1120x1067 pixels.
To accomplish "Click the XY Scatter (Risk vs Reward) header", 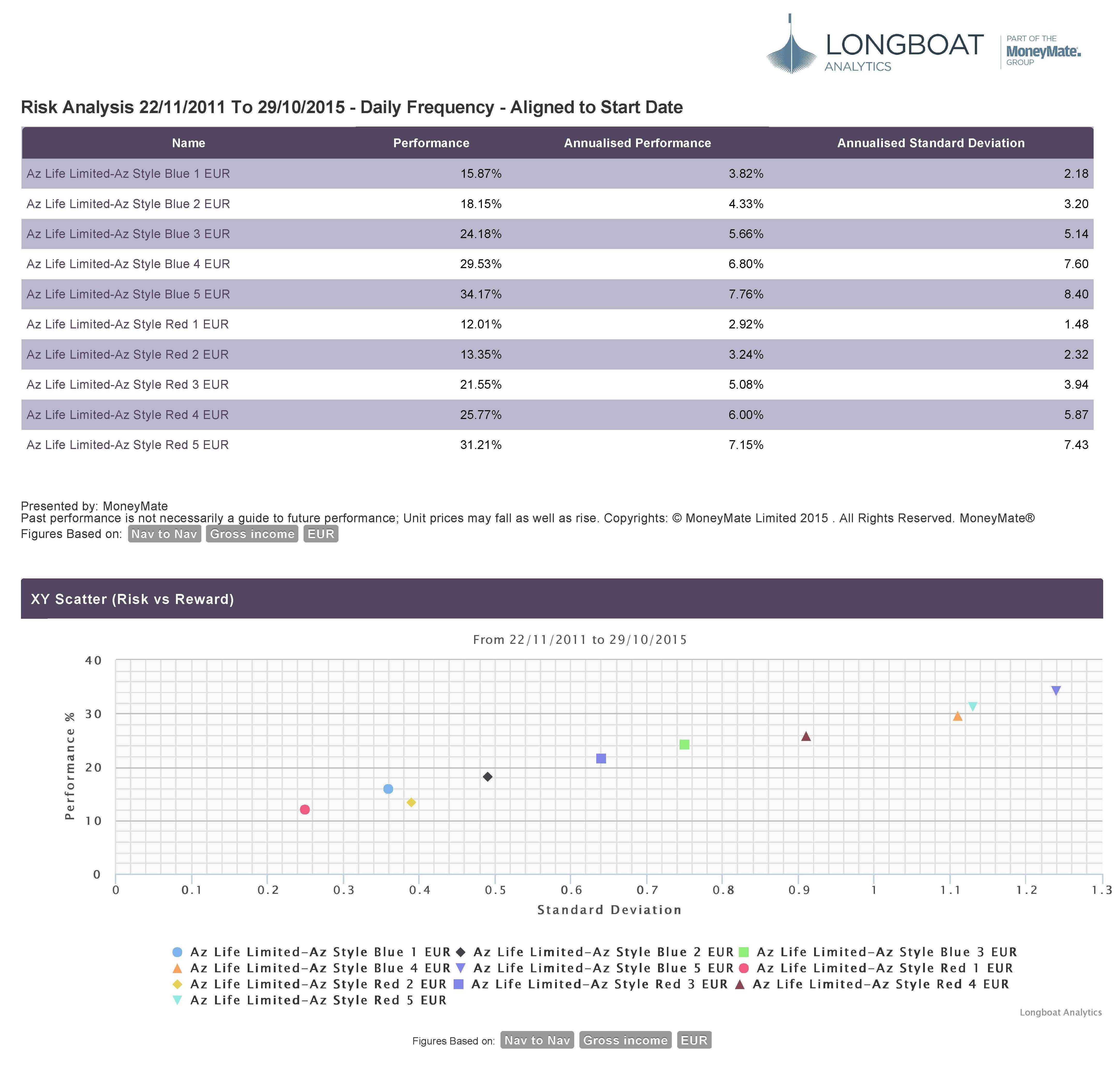I will pyautogui.click(x=132, y=599).
